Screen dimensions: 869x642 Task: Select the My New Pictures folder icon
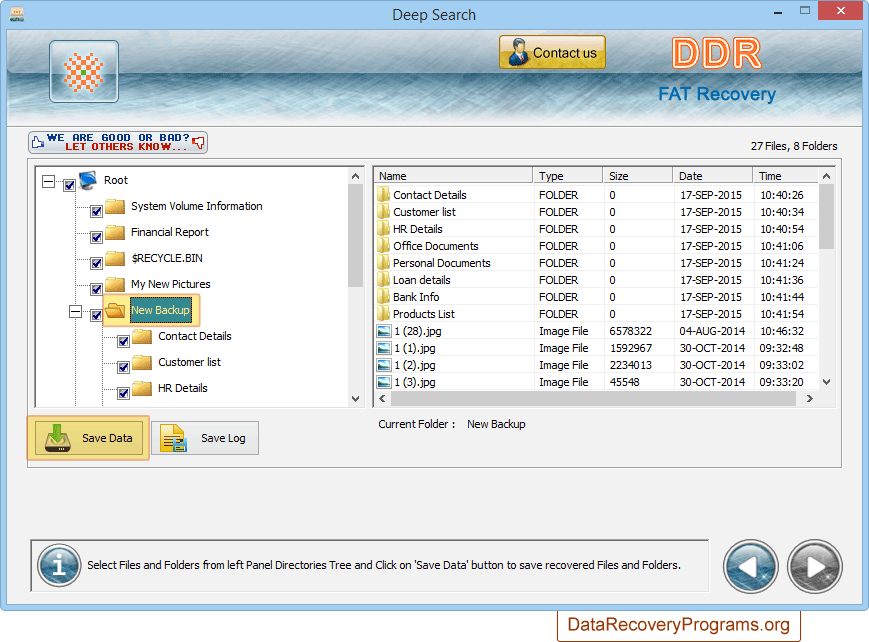click(x=115, y=284)
